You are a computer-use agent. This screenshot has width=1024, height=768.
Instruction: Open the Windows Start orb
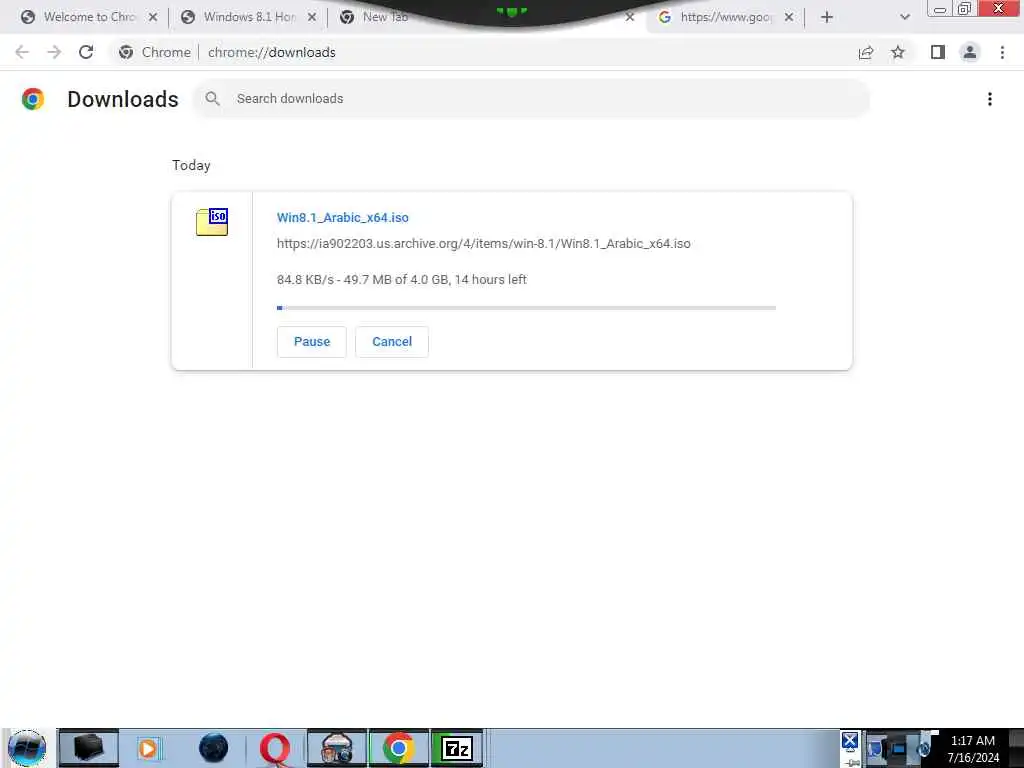tap(27, 748)
